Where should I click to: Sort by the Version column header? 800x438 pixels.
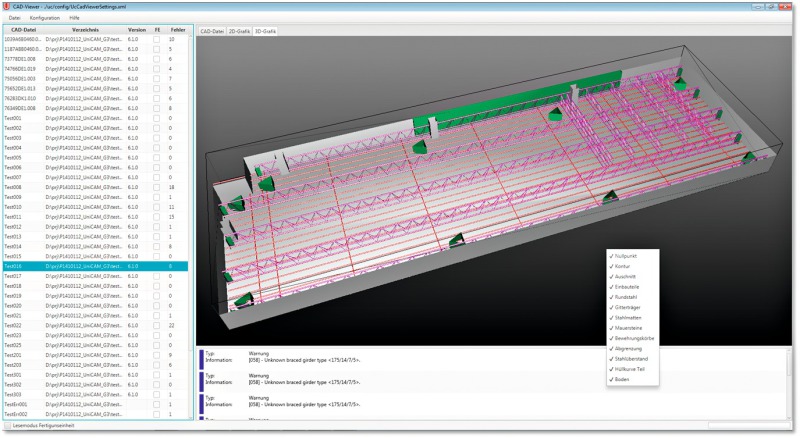tap(137, 30)
